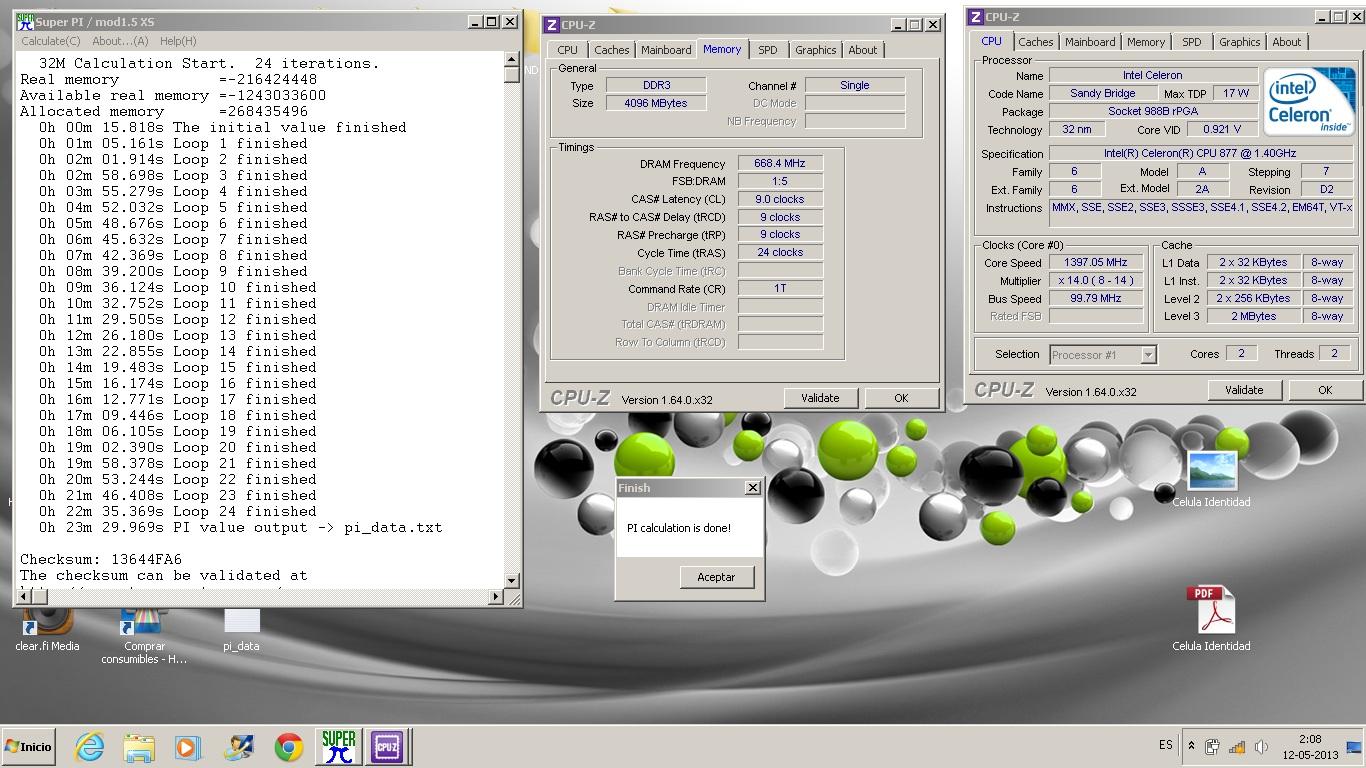This screenshot has height=768, width=1366.
Task: Open Calculate(C) menu in Super PI
Action: 51,41
